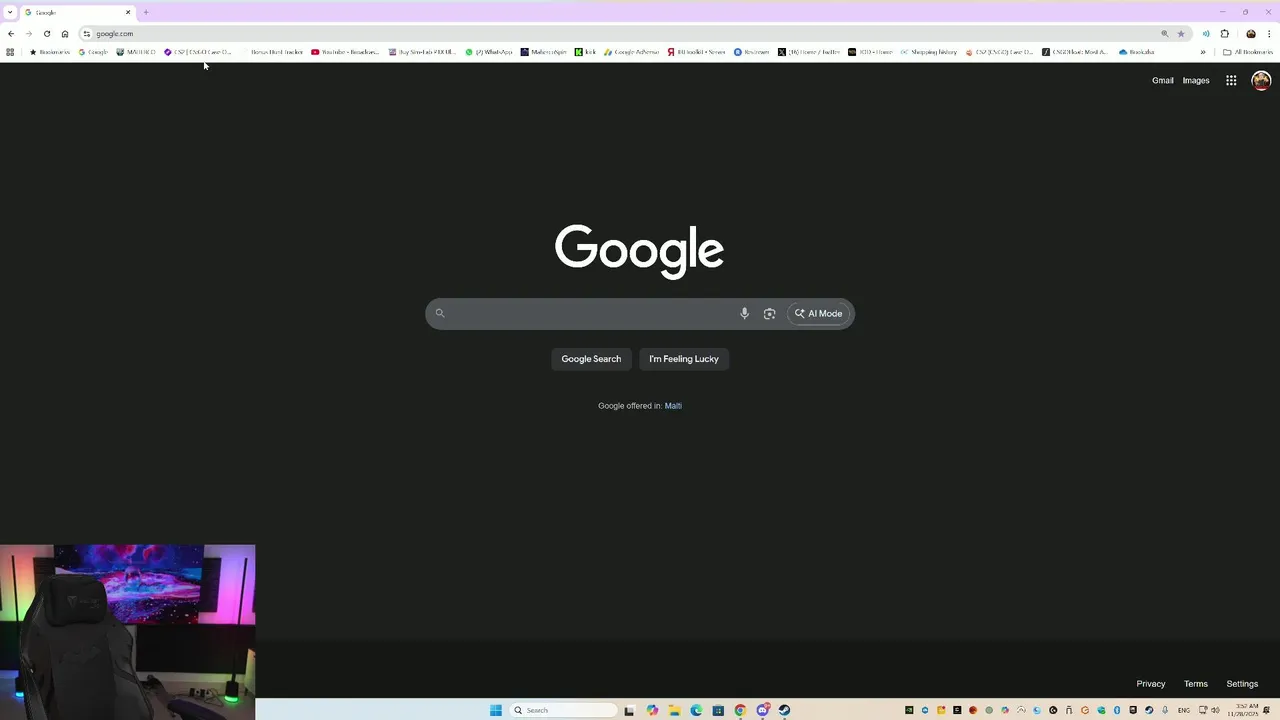
Task: Open Google Account avatar
Action: point(1261,80)
